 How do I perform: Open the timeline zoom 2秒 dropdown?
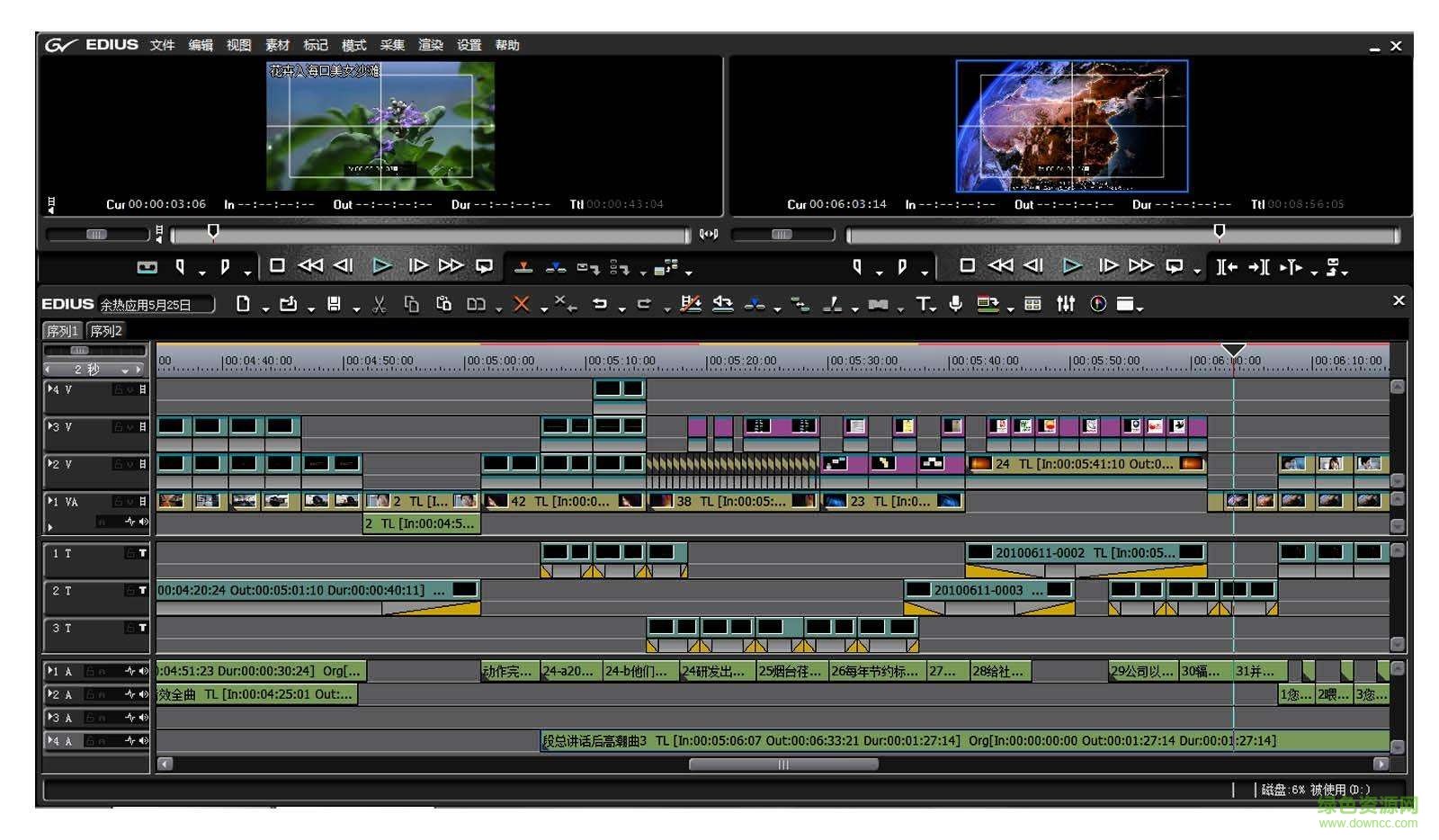point(126,368)
